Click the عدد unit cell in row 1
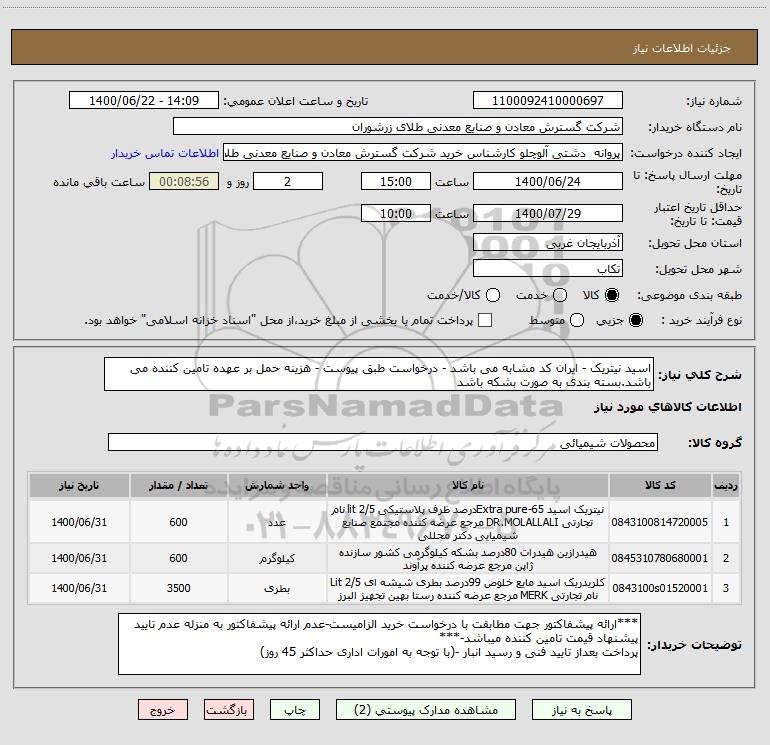Image resolution: width=770 pixels, height=745 pixels. pos(277,522)
